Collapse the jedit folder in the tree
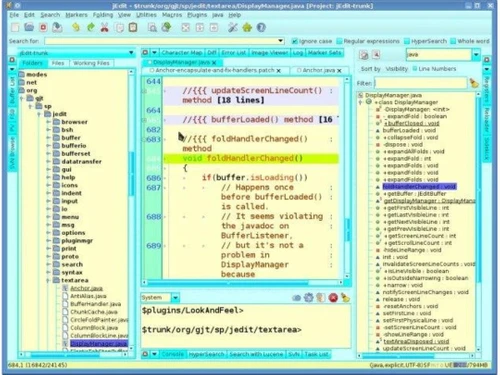 40,114
